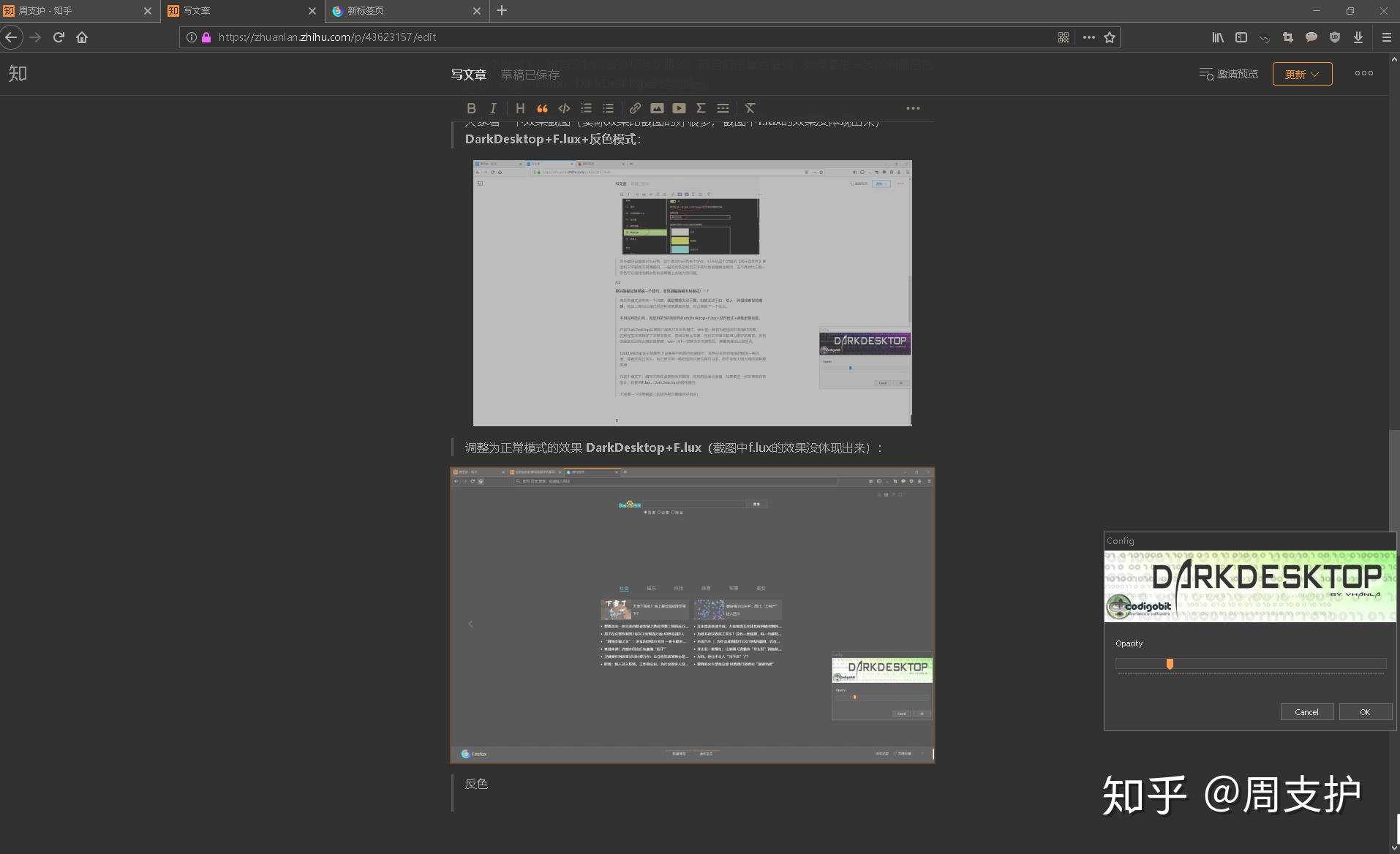Image resolution: width=1400 pixels, height=854 pixels.
Task: Close the 周支护 - 知乎 tab
Action: tap(148, 11)
